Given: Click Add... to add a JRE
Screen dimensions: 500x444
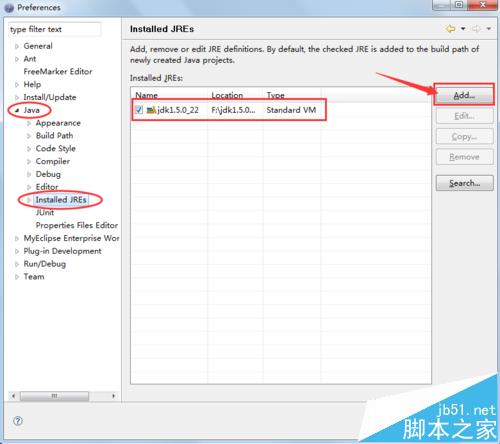Looking at the screenshot, I should [464, 96].
